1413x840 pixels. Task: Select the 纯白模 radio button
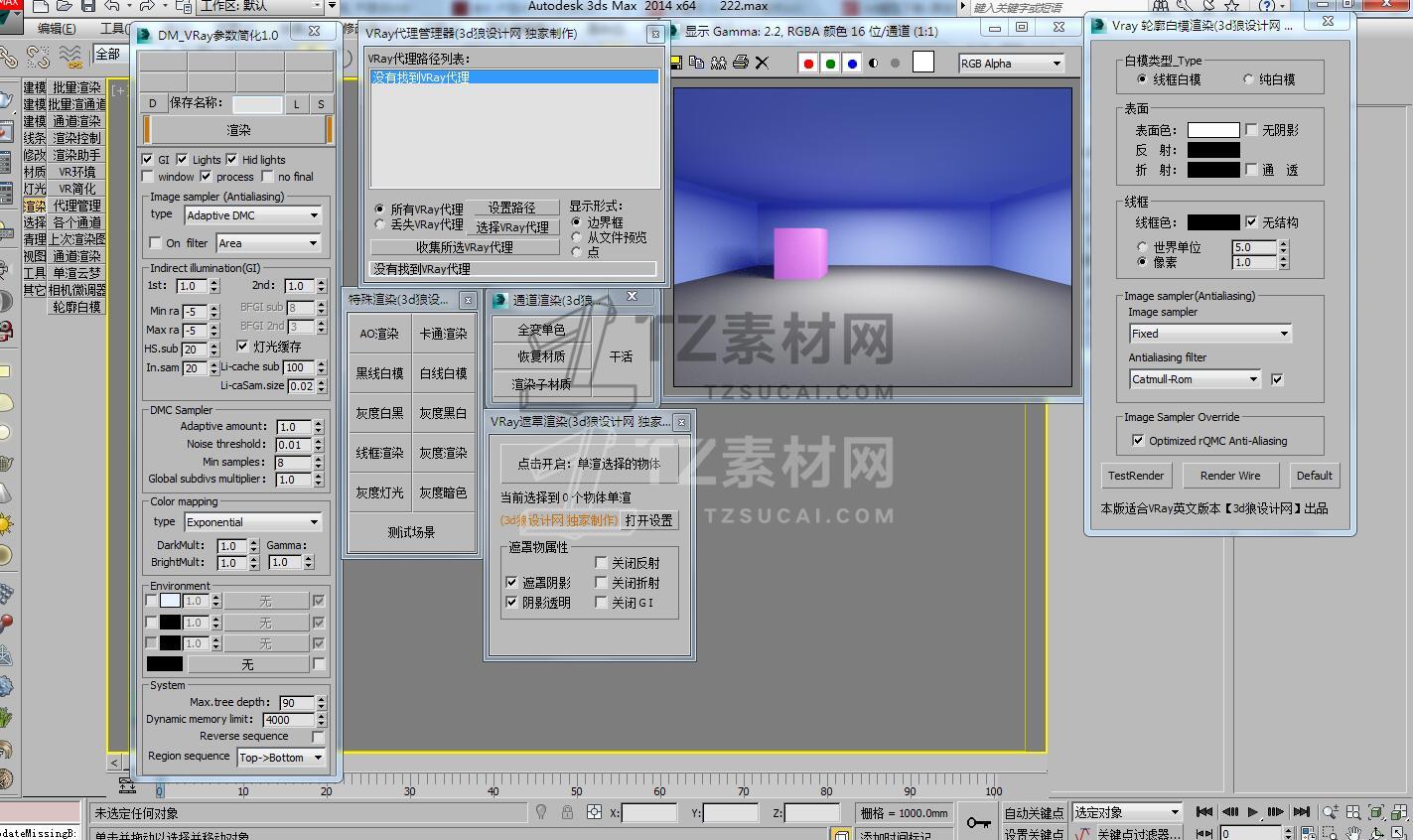tap(1248, 79)
